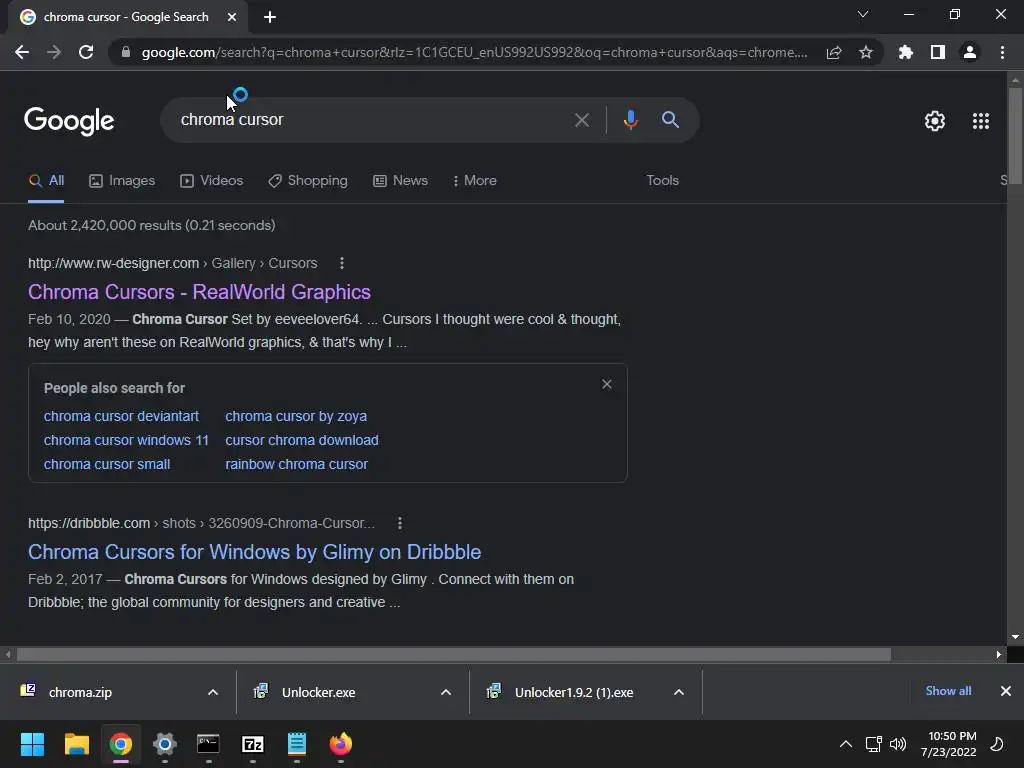The image size is (1024, 768).
Task: Share this page via the share icon
Action: pos(834,52)
